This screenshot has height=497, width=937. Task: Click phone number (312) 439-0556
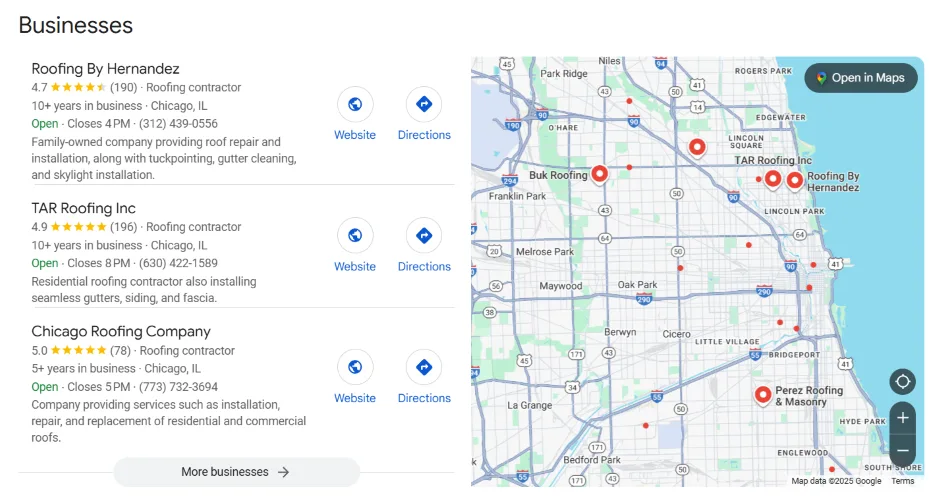click(178, 124)
